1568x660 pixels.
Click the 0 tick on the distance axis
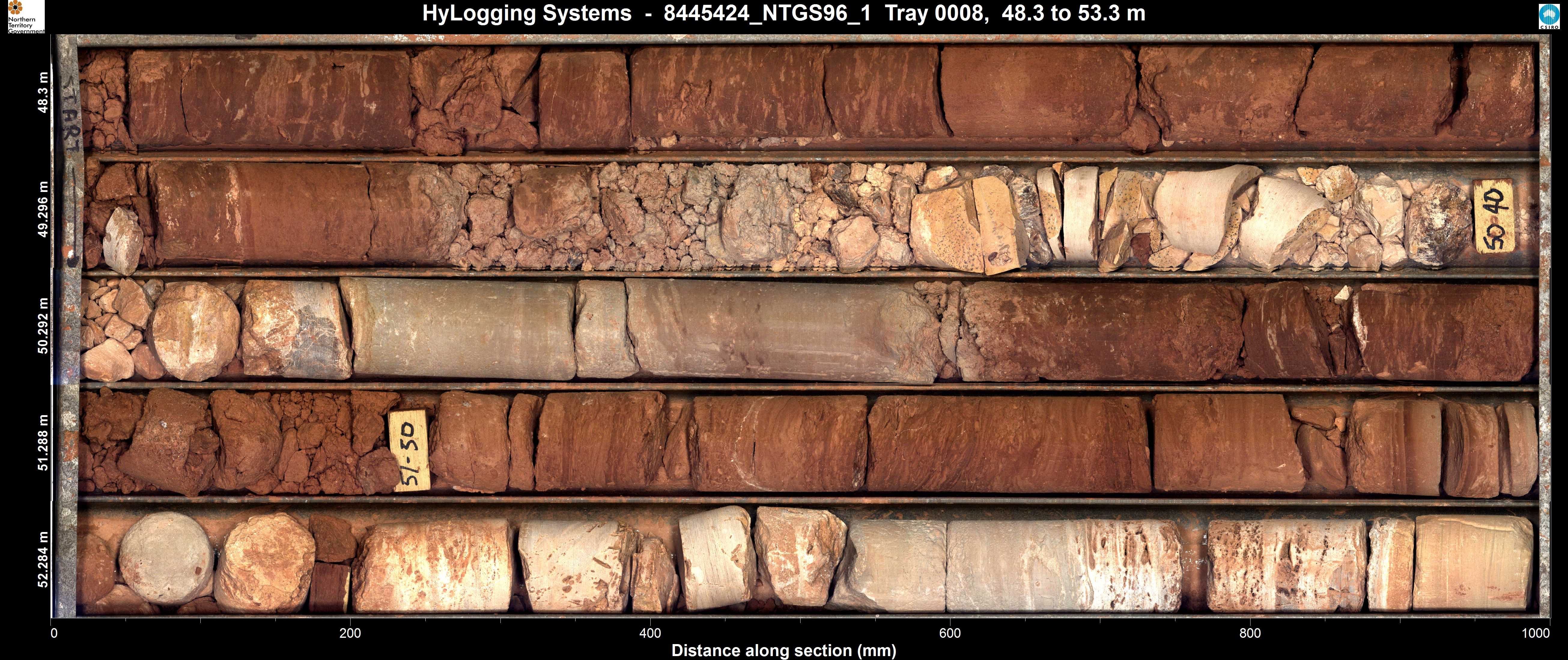(x=53, y=633)
